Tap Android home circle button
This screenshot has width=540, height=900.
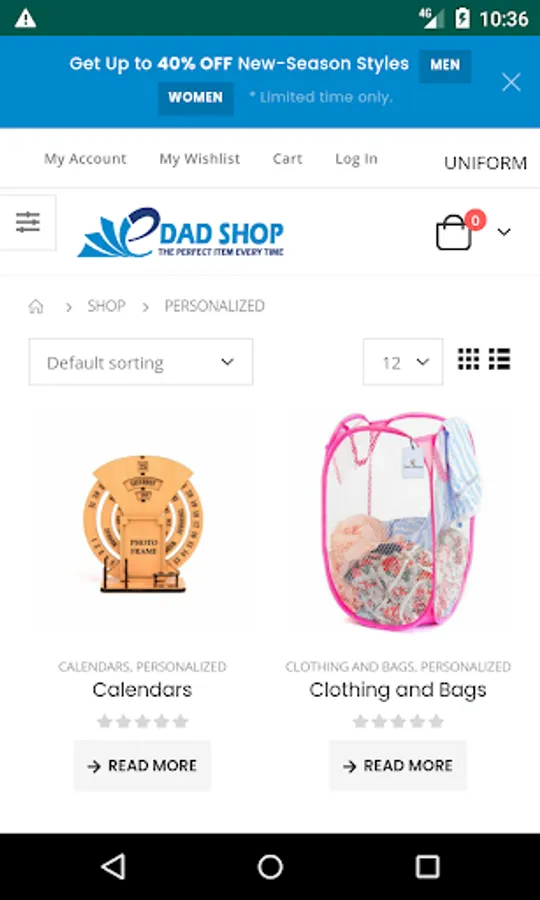pos(270,867)
